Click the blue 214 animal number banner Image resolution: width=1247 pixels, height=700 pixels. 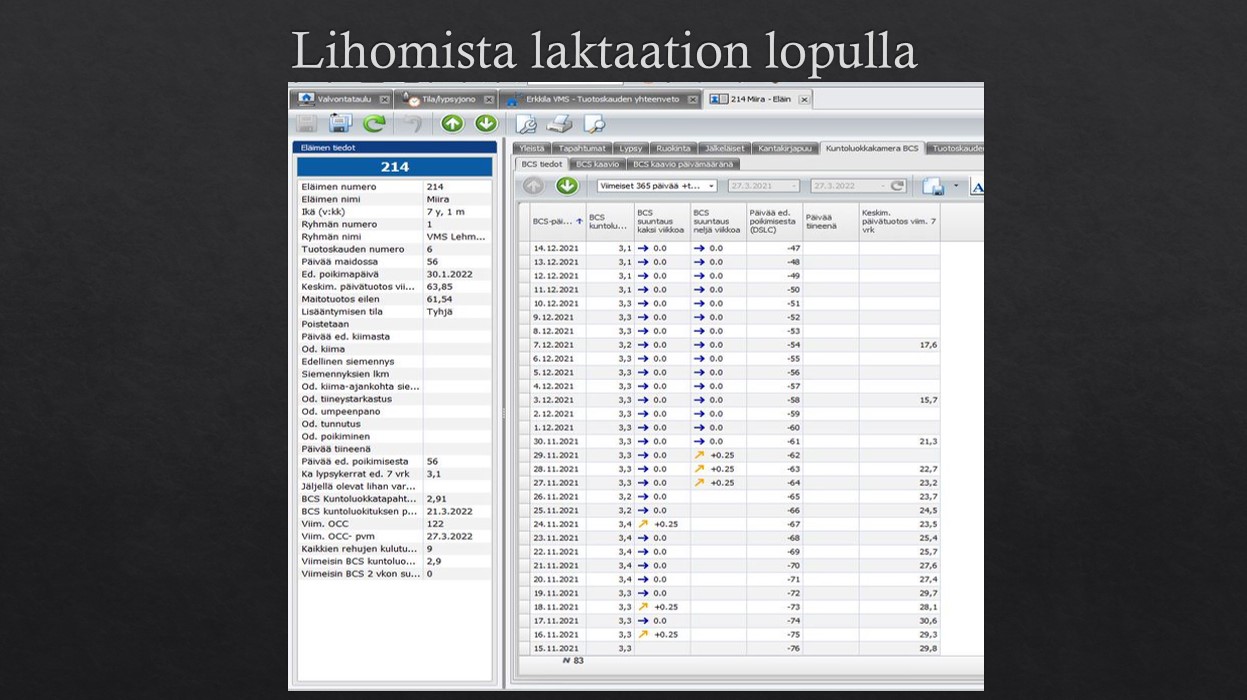[x=395, y=167]
